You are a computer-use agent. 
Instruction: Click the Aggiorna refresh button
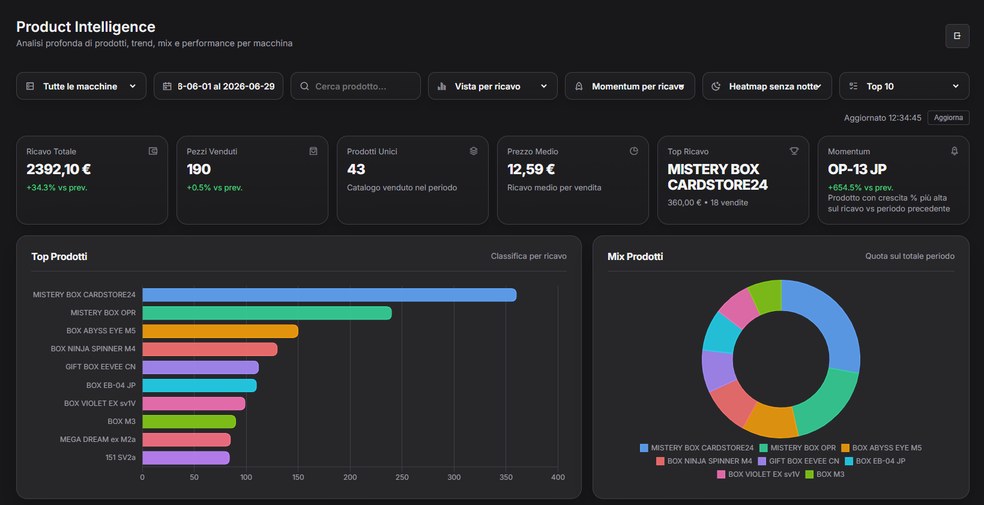tap(948, 118)
